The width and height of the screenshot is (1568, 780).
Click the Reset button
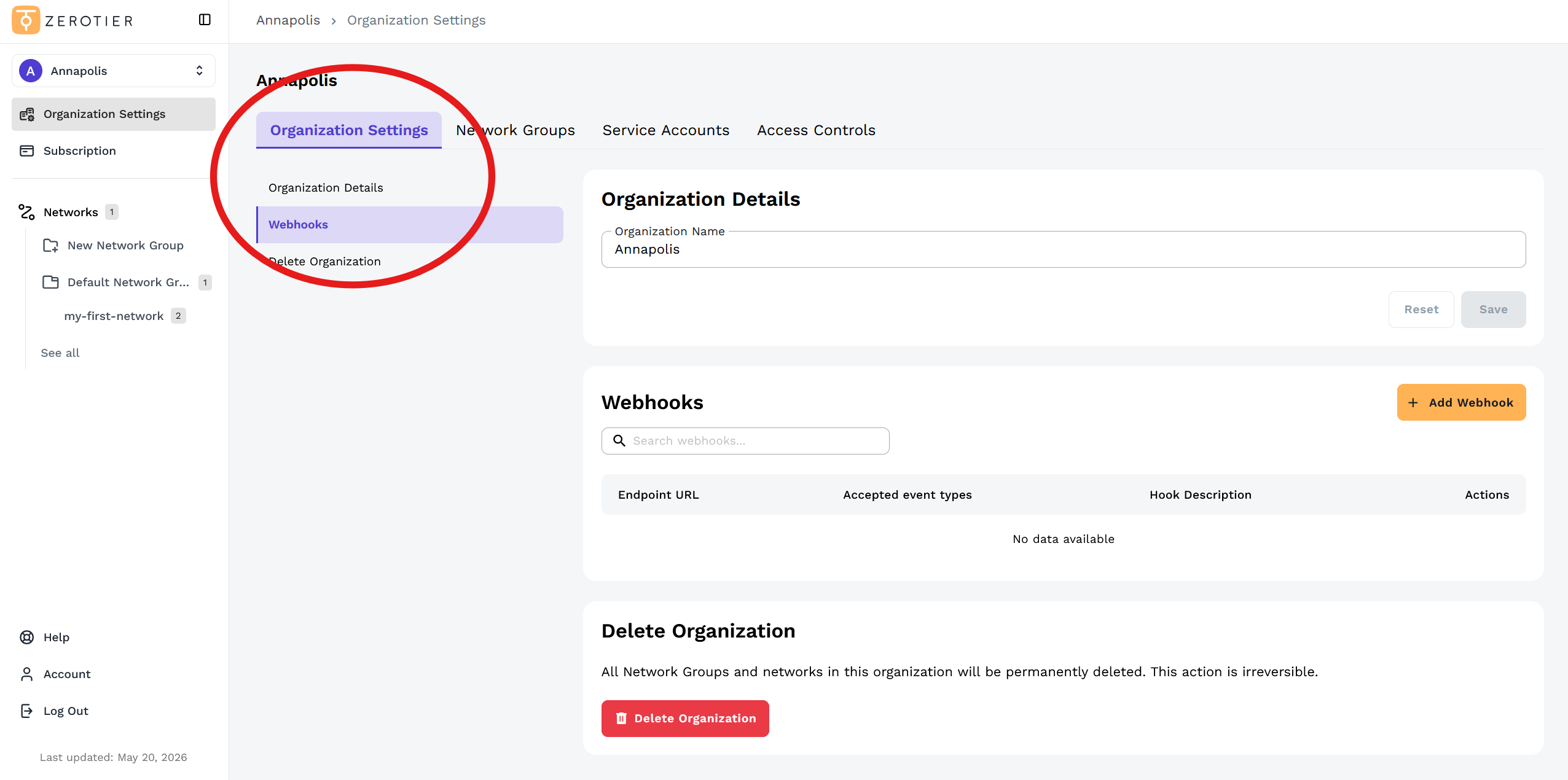pos(1421,310)
